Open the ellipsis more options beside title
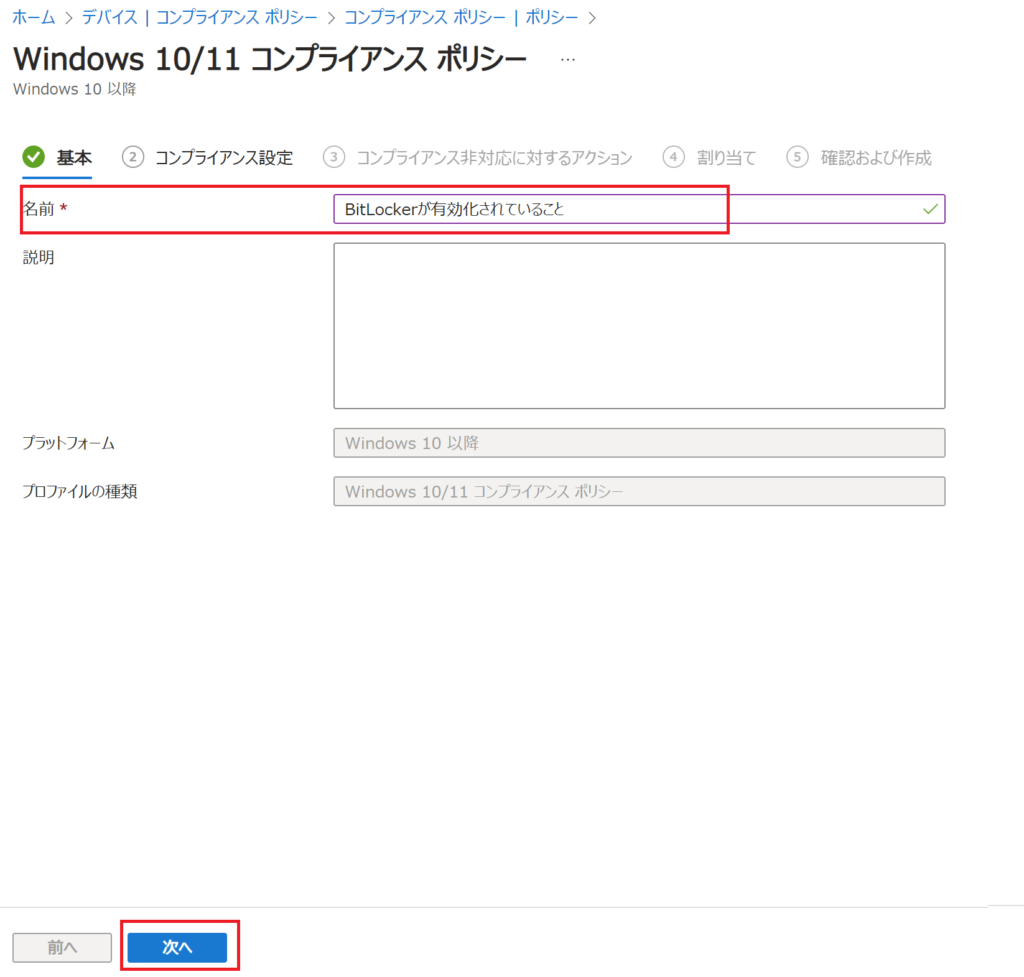This screenshot has height=977, width=1024. [568, 60]
